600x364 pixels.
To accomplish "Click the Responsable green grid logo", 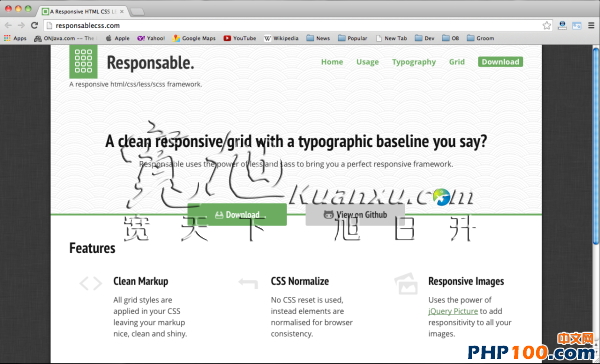I will click(x=83, y=61).
